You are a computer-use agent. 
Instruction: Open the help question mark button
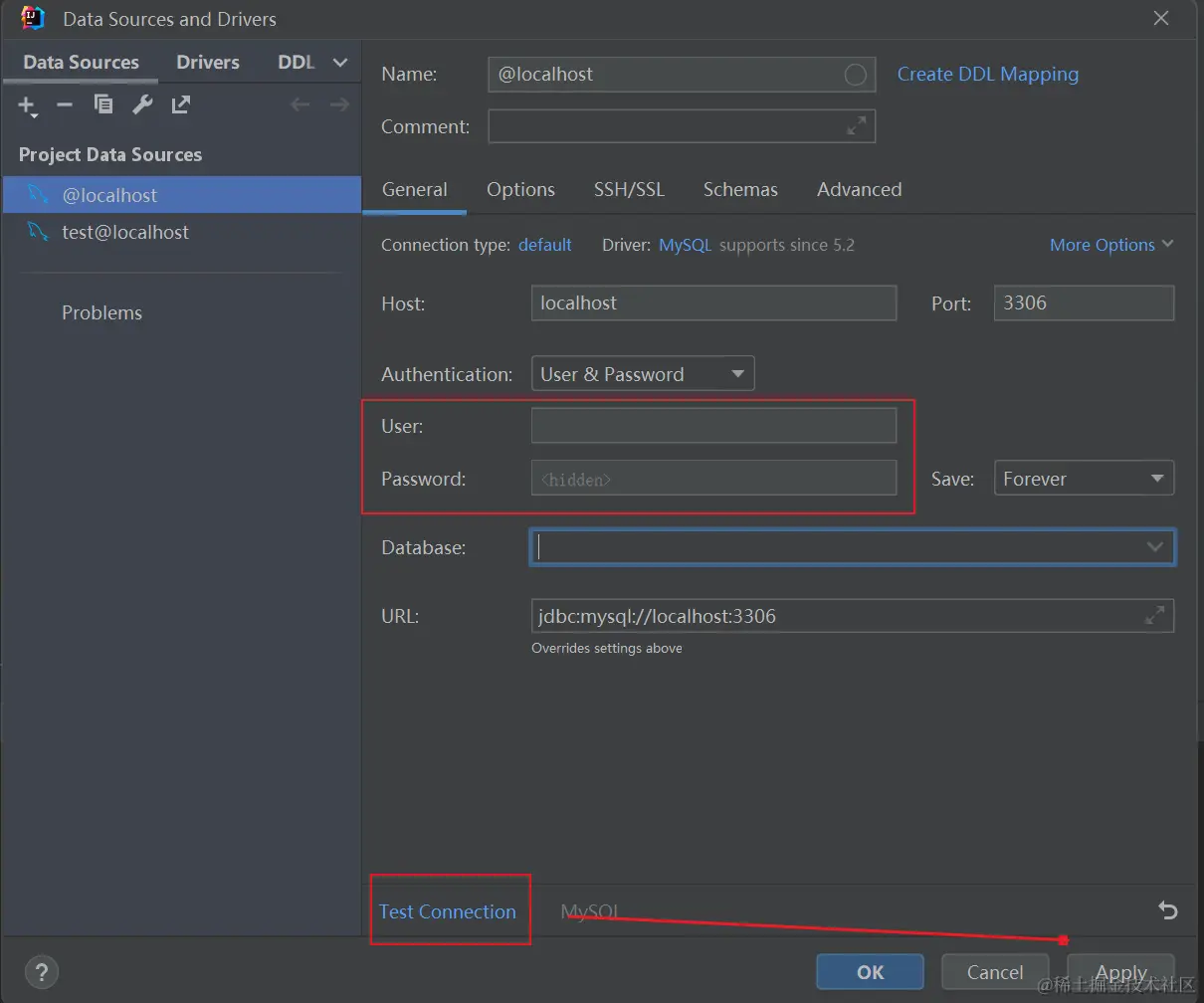[x=41, y=972]
